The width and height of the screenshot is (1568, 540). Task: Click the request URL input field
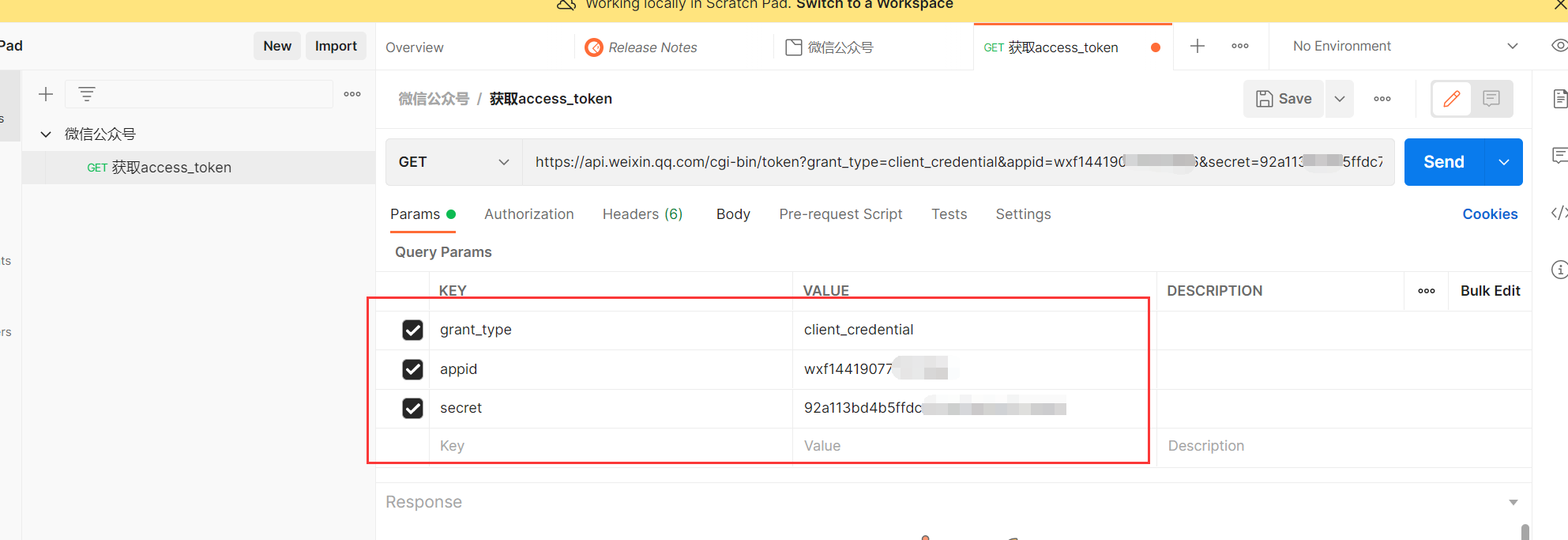click(x=958, y=162)
